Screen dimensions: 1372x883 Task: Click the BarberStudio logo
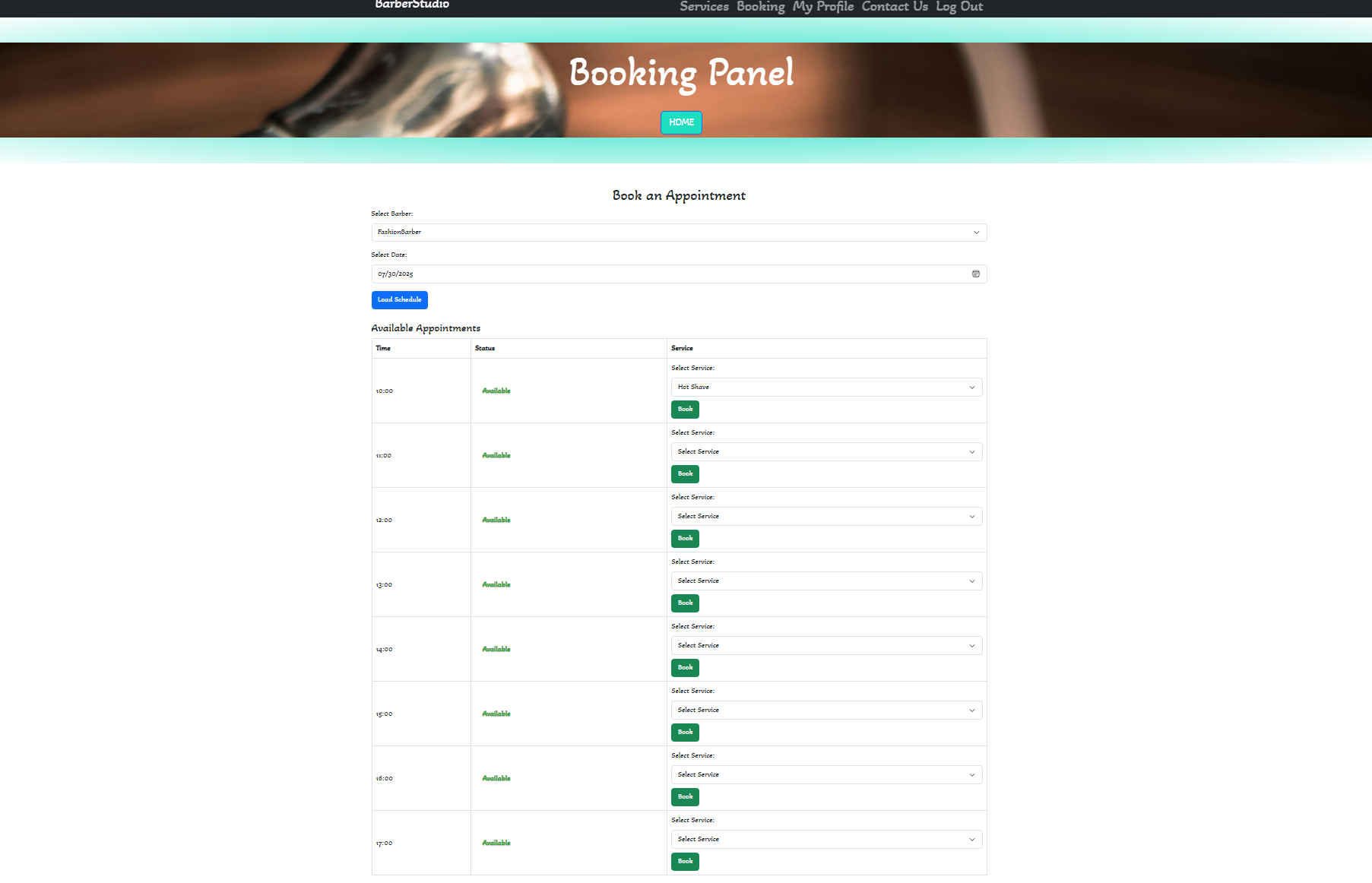tap(412, 5)
